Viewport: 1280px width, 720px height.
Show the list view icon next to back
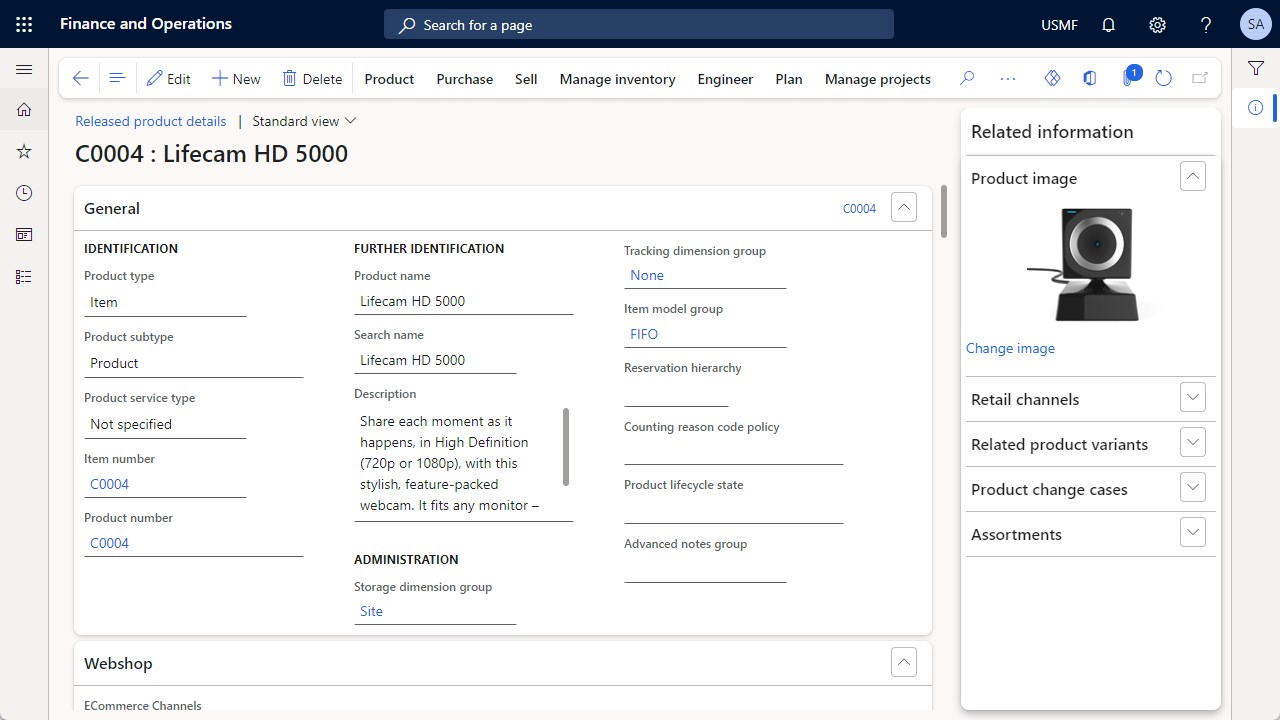[x=117, y=78]
